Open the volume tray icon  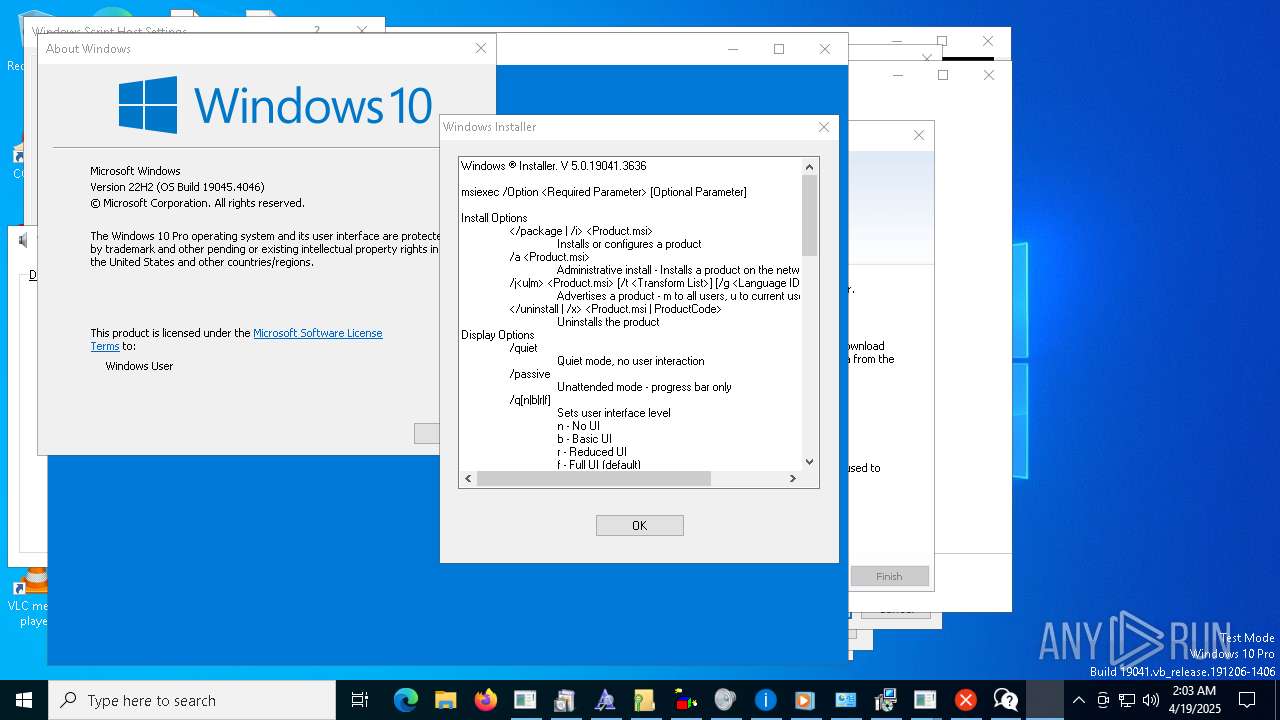[1151, 700]
